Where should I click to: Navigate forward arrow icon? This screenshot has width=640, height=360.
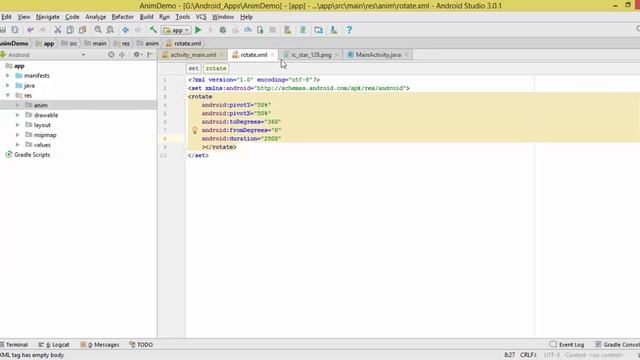pyautogui.click(x=138, y=30)
